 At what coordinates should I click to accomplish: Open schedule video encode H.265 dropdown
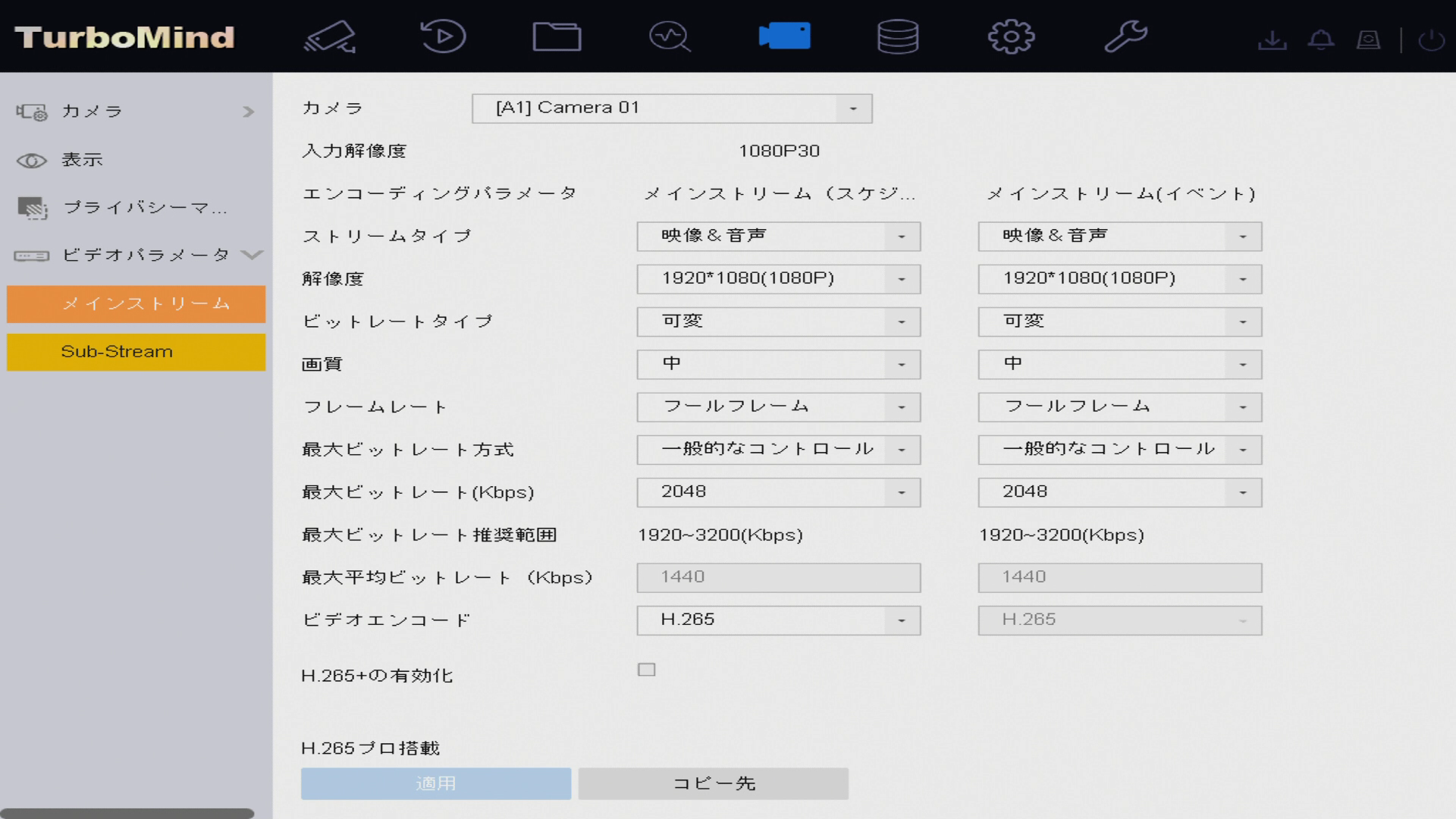point(779,620)
